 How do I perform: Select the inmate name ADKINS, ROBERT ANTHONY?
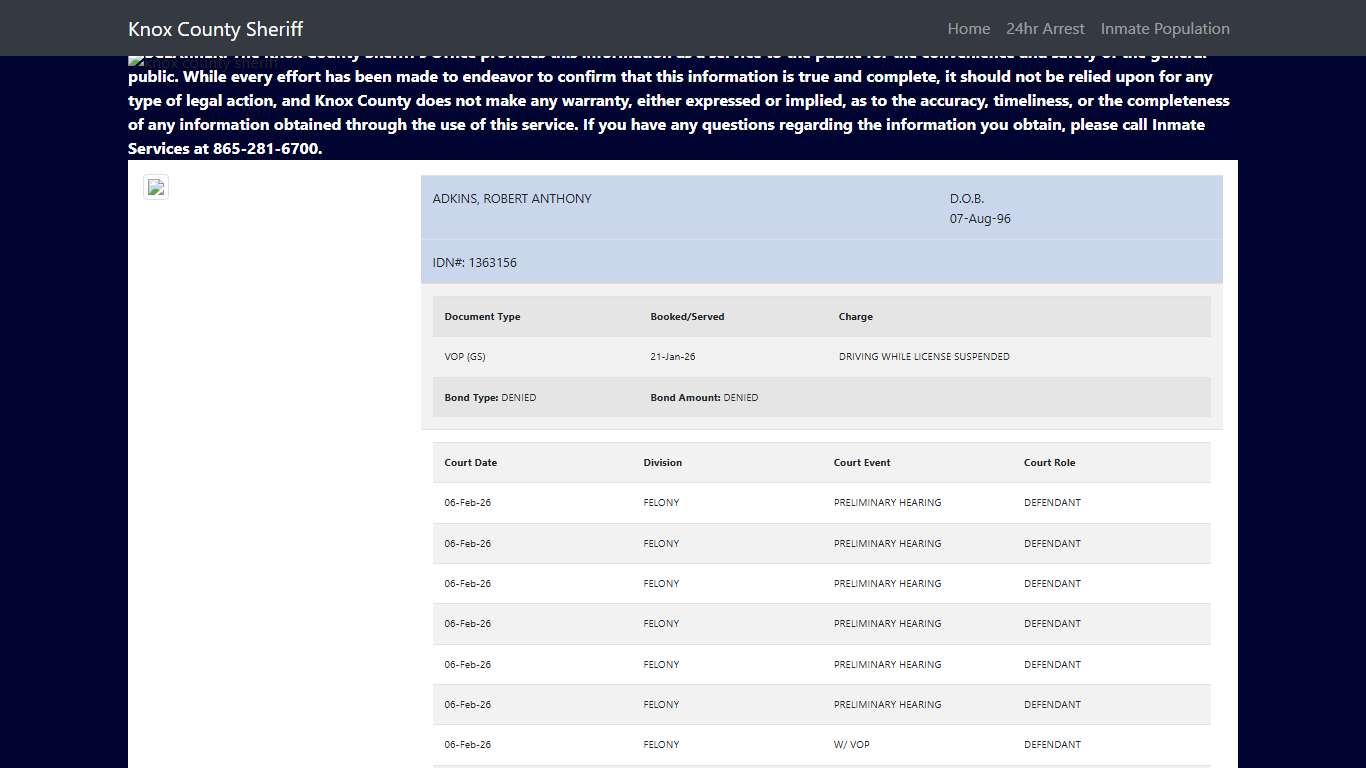(512, 198)
